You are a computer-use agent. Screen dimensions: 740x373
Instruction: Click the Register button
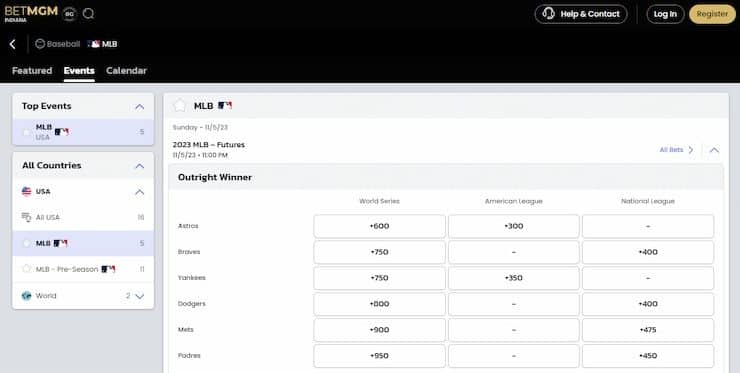712,14
